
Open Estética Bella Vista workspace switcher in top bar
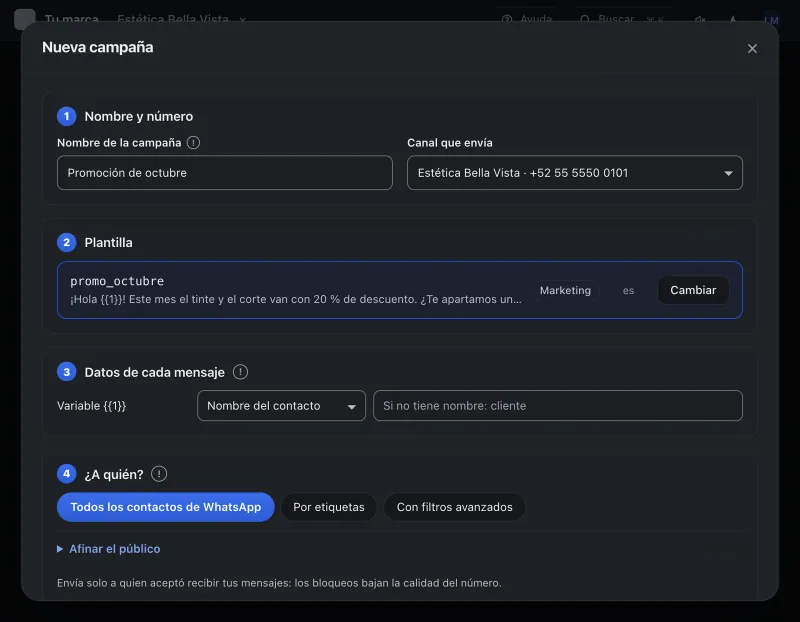pos(181,19)
